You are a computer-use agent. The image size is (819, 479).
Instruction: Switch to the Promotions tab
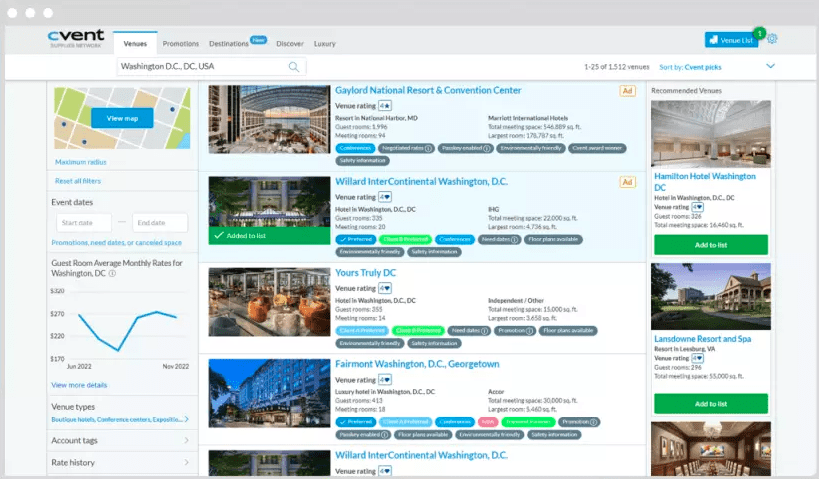[181, 43]
